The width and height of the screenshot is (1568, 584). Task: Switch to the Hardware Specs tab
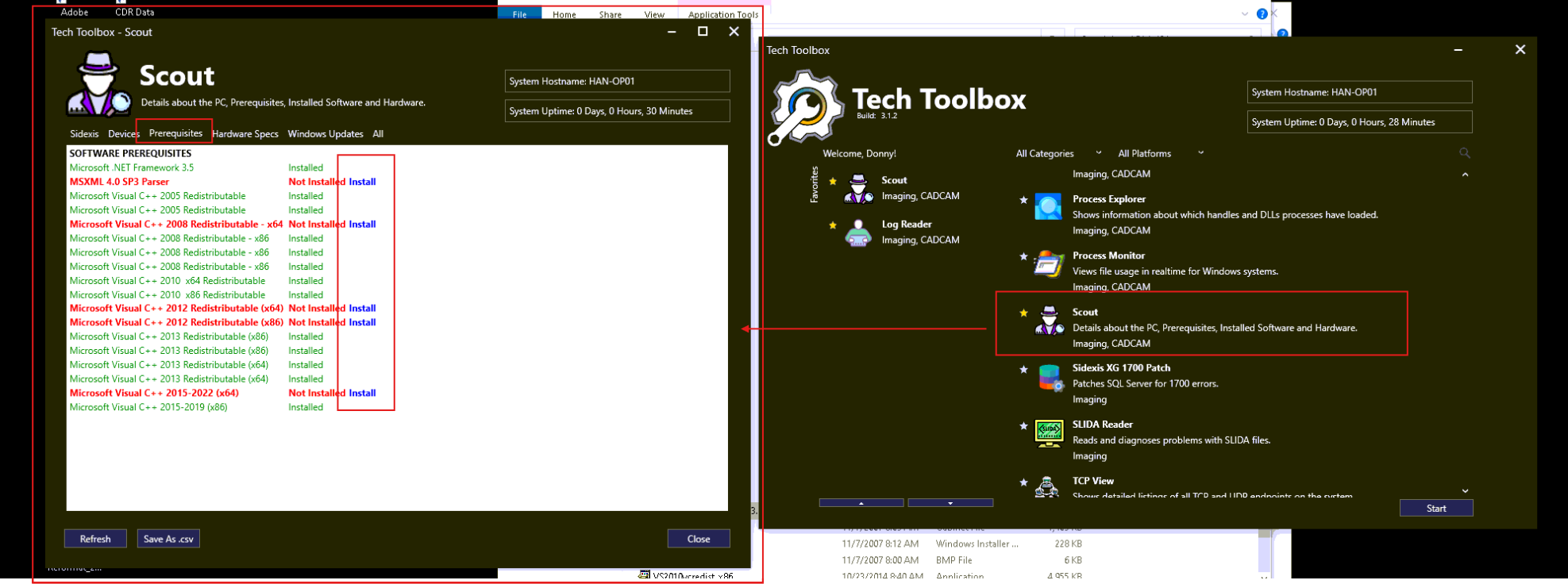(245, 134)
